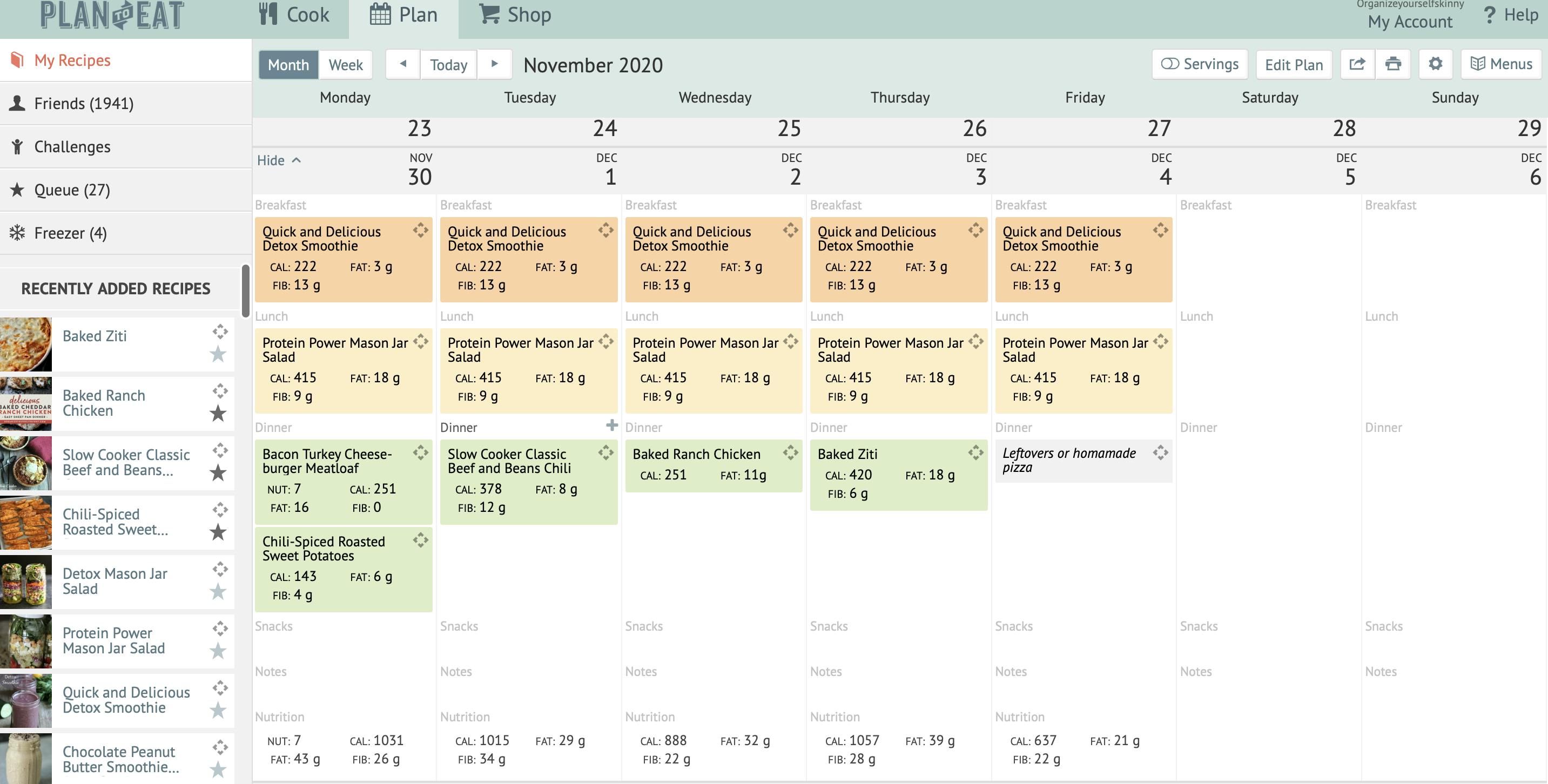Click the plus icon beside Tuesday Dinner
This screenshot has height=784, width=1548.
(x=612, y=426)
